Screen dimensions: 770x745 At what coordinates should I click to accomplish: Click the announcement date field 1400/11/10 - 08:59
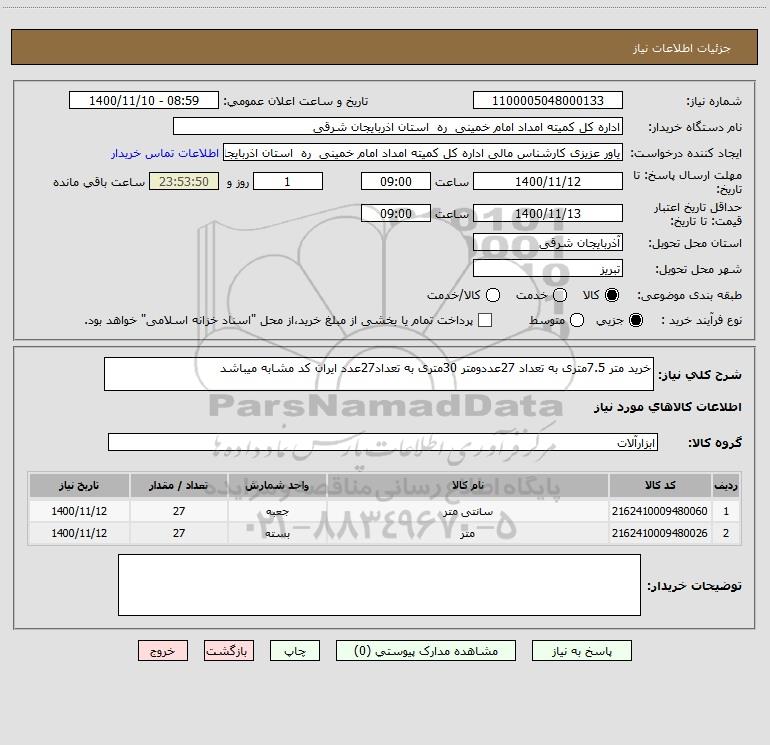click(x=143, y=100)
